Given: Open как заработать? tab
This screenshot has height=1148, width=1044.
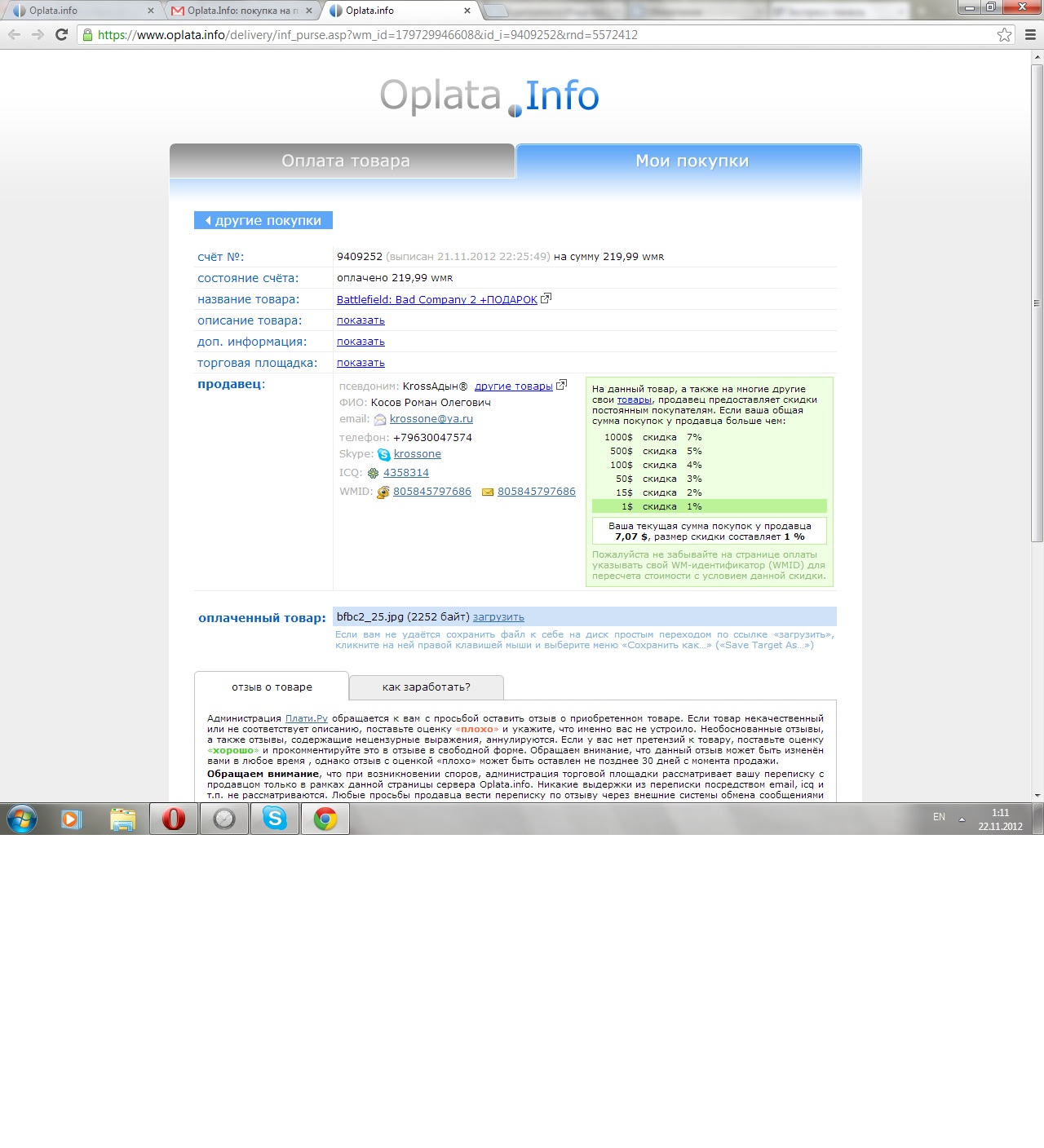Looking at the screenshot, I should click(427, 687).
